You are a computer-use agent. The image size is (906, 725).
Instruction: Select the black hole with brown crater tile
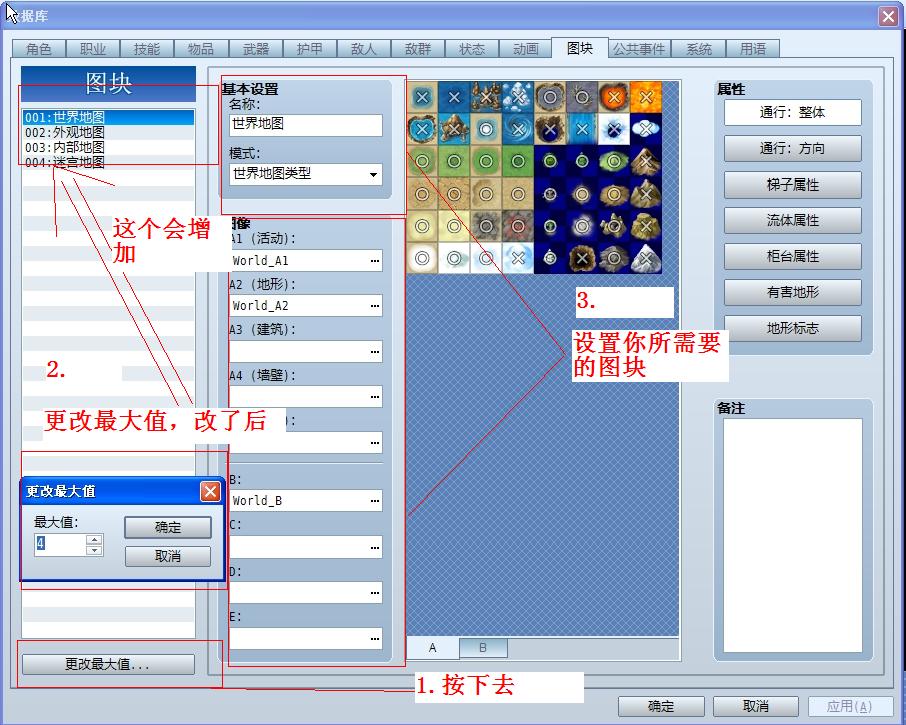click(582, 258)
